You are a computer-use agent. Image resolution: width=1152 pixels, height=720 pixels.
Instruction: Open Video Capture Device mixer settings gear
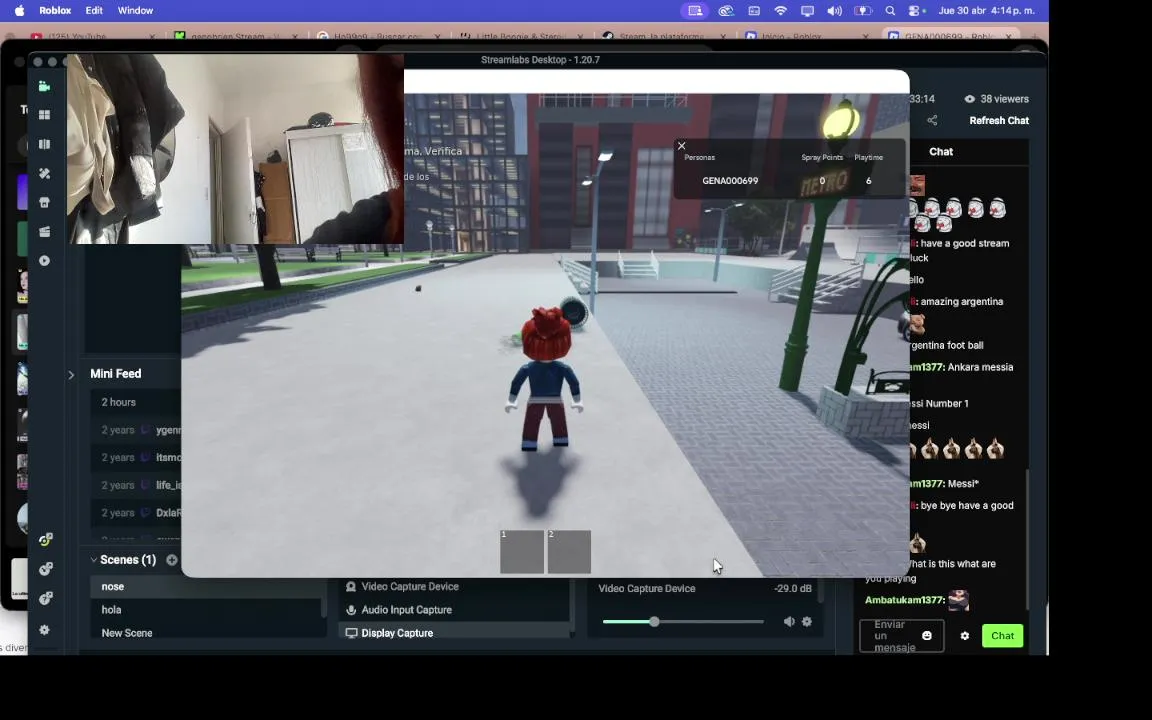coord(807,622)
